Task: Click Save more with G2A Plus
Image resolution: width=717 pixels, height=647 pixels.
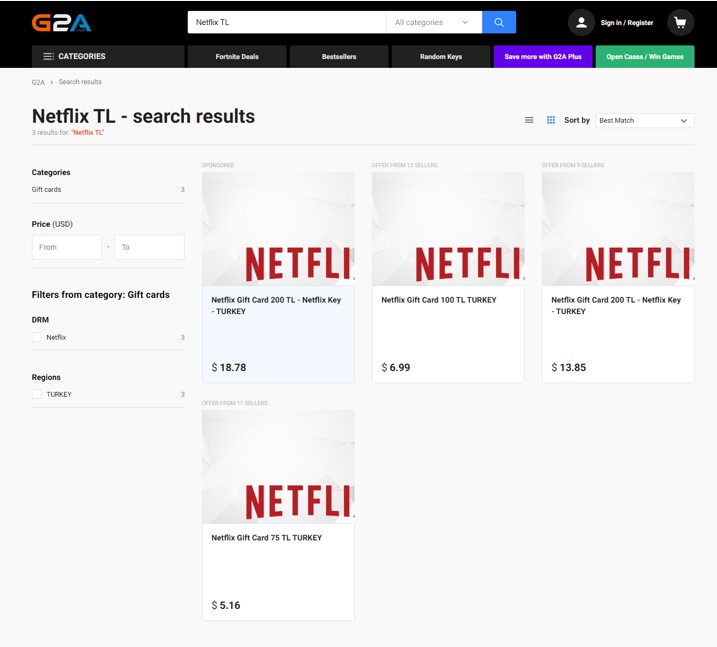Action: pos(543,57)
